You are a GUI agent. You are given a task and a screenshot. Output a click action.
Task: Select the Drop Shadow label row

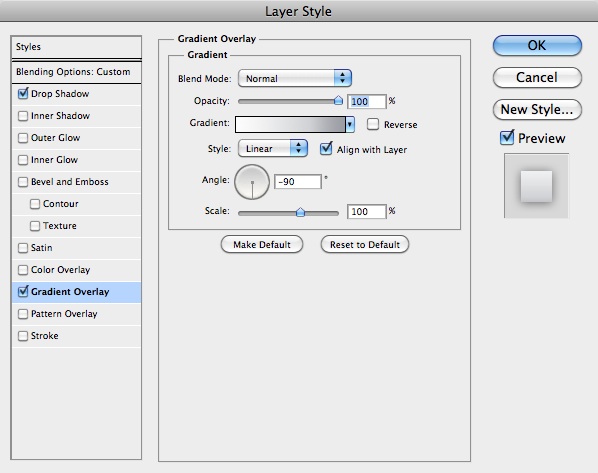pyautogui.click(x=76, y=94)
